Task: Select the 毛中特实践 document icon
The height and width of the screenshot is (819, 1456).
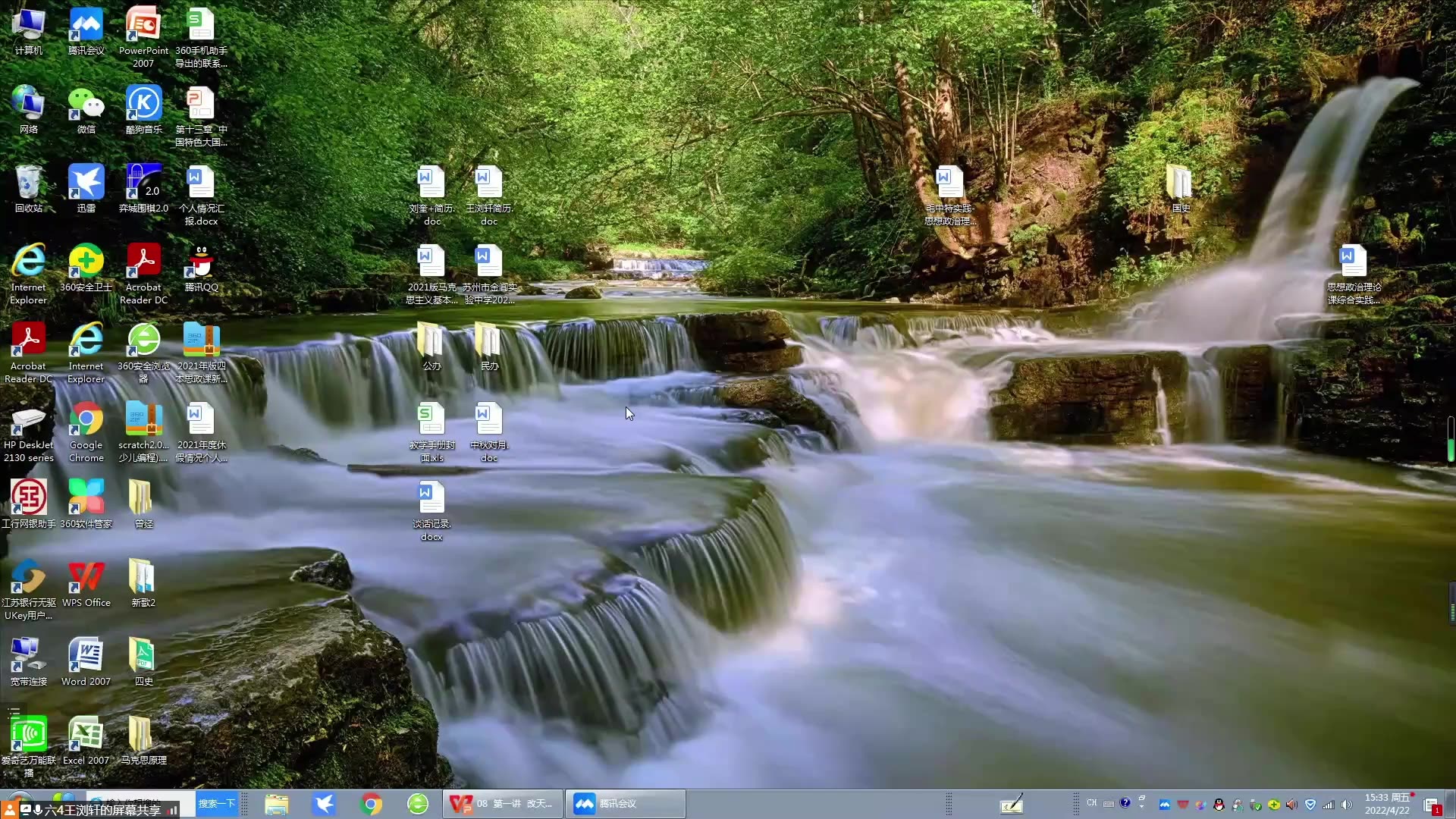Action: (x=949, y=196)
